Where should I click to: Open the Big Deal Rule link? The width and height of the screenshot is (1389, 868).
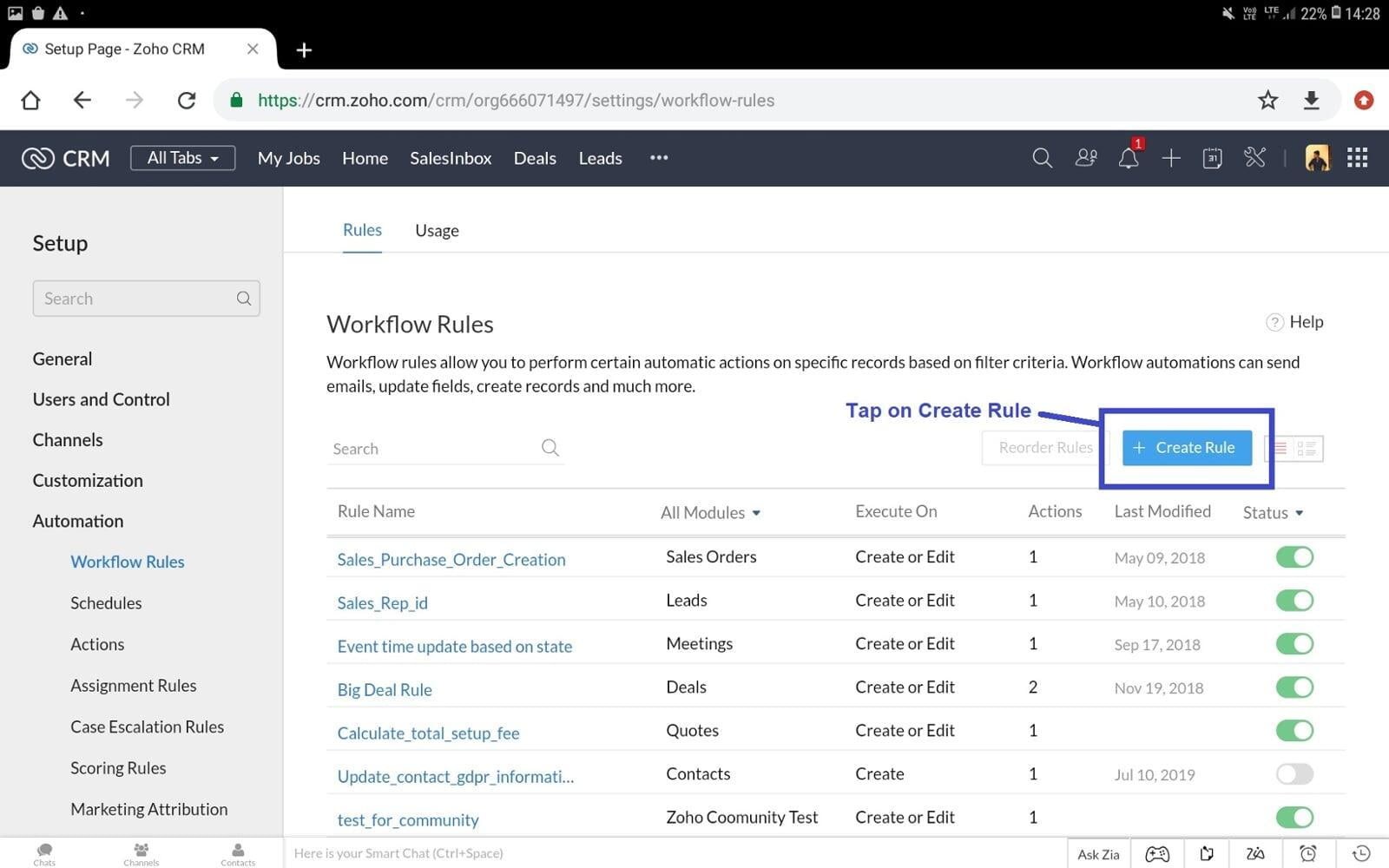click(385, 690)
